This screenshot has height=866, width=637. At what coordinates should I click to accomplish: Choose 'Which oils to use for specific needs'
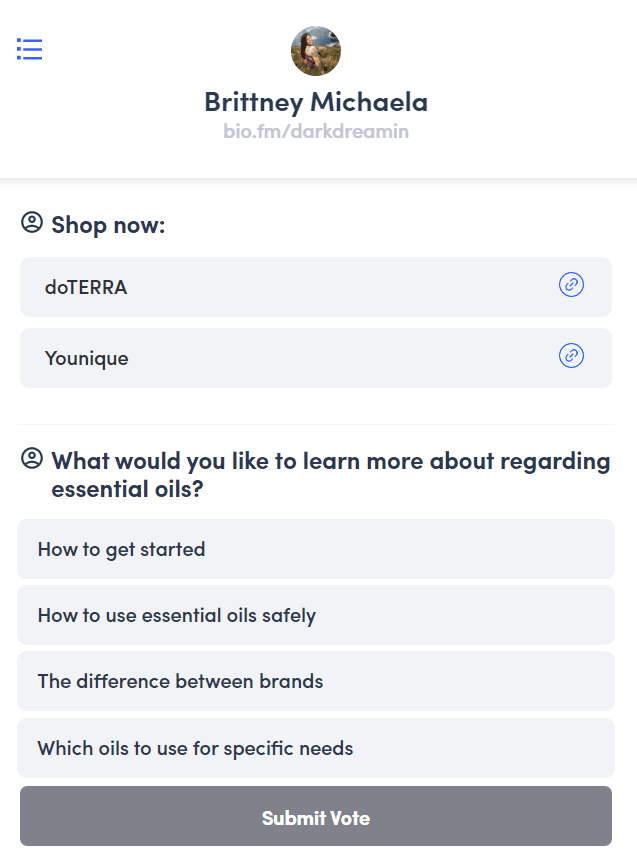tap(316, 748)
